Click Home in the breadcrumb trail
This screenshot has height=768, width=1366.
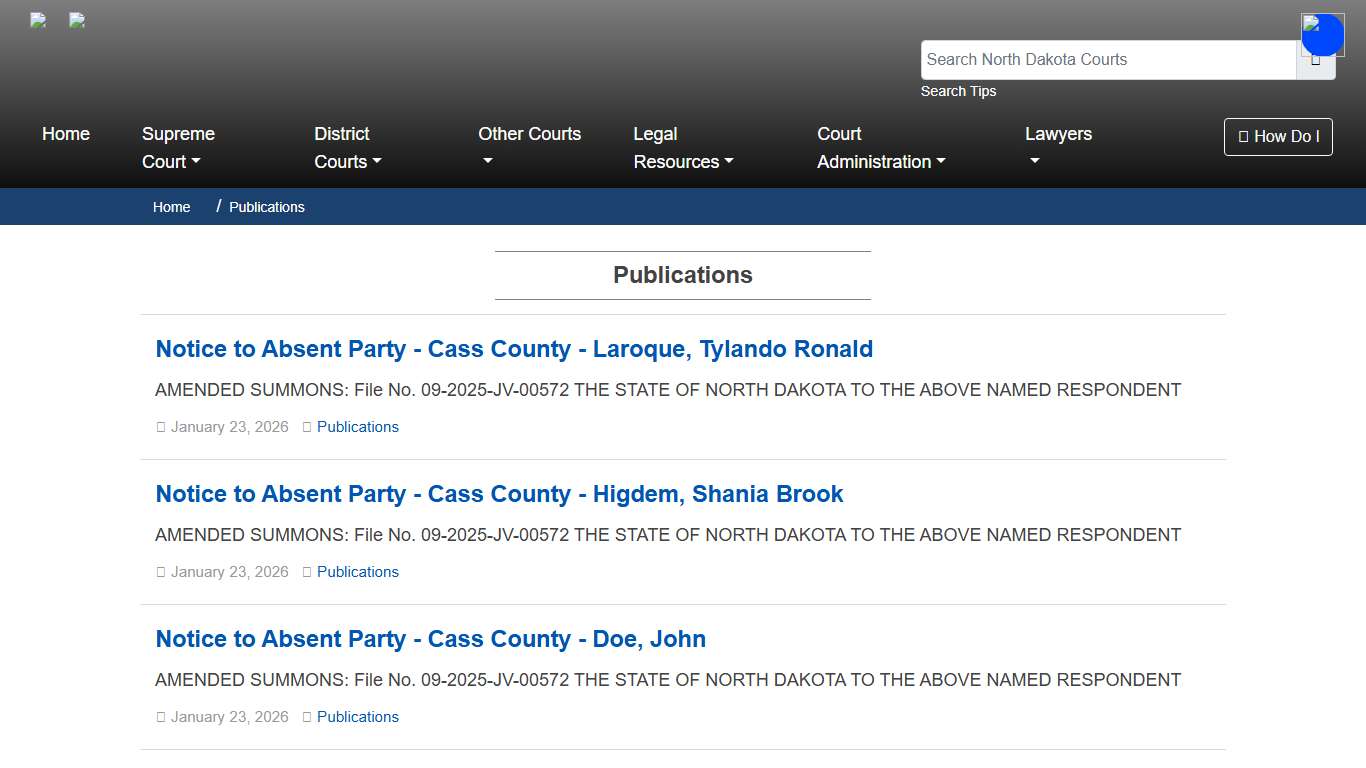(171, 207)
